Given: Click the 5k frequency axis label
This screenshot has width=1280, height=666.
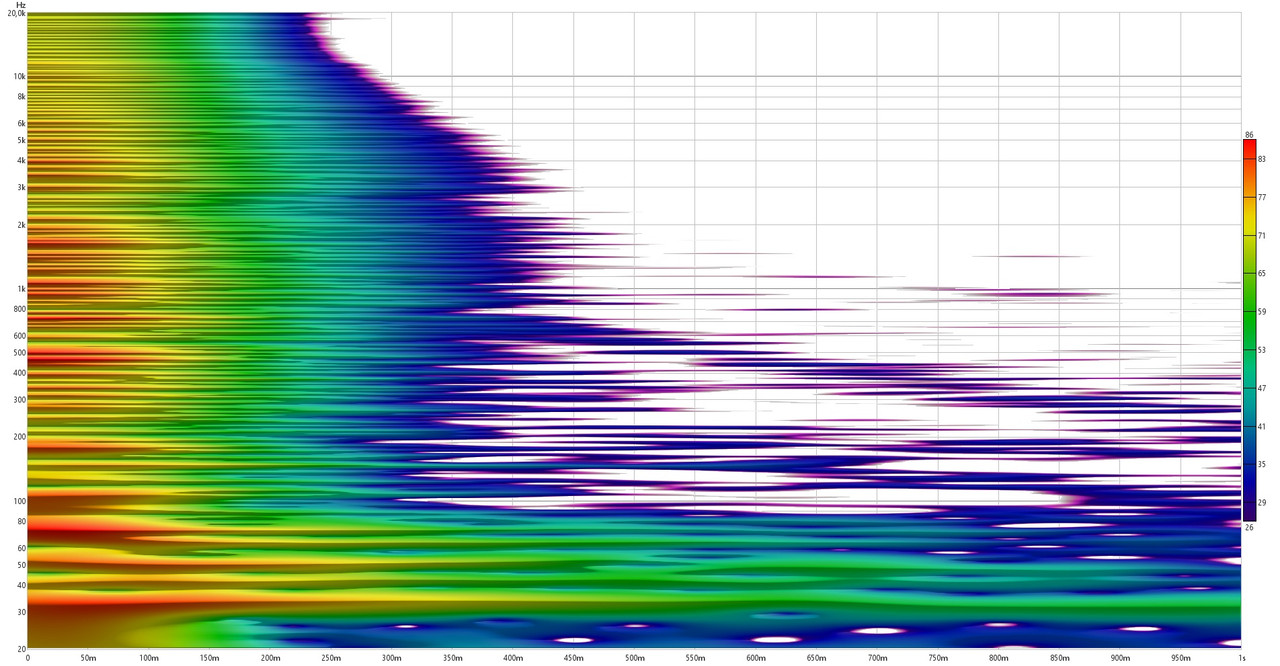Looking at the screenshot, I should pos(21,140).
